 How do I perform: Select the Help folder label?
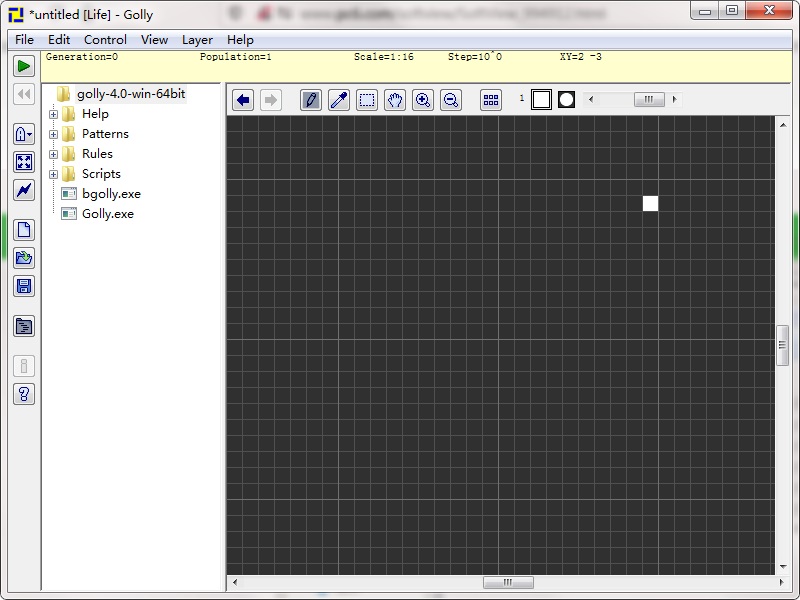95,114
